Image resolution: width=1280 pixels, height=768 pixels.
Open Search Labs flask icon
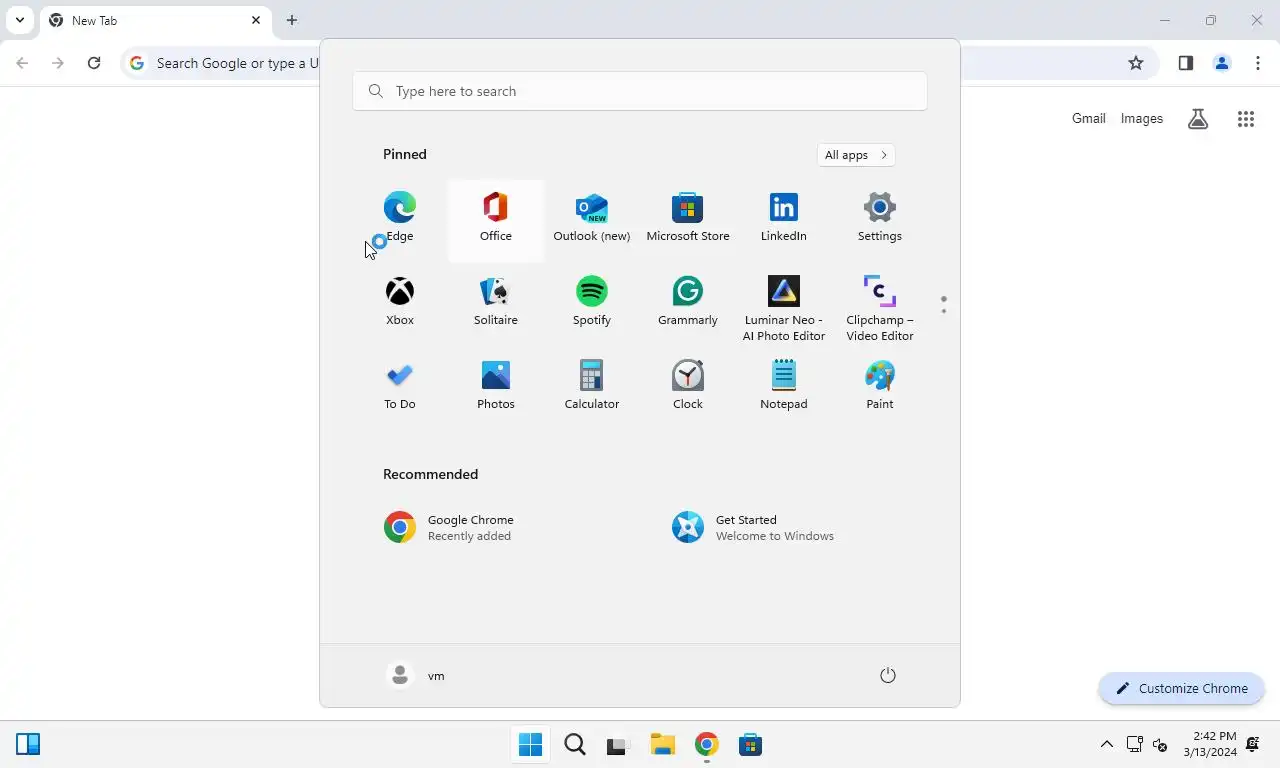tap(1198, 119)
